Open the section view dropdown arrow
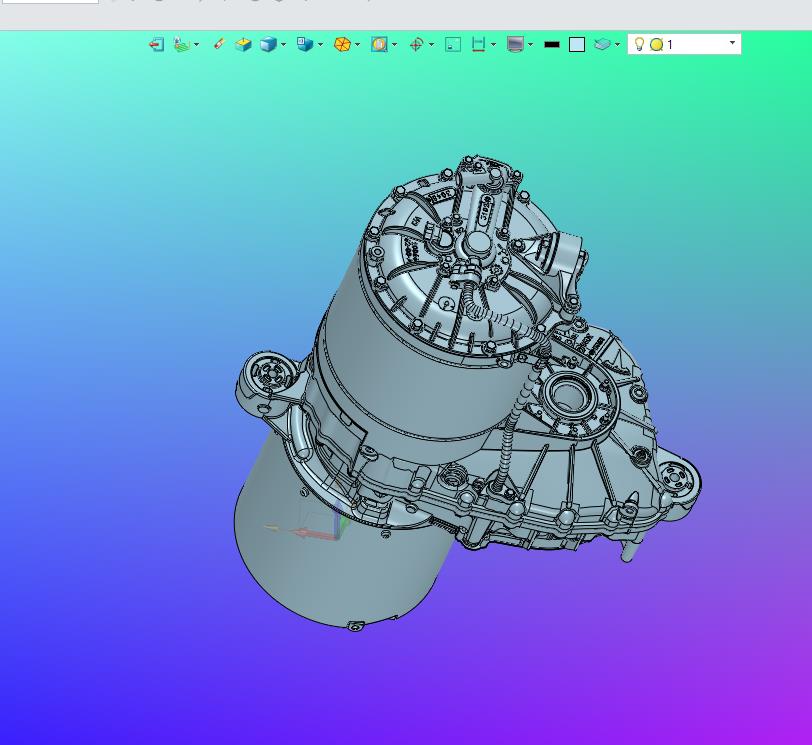The image size is (812, 745). (395, 45)
